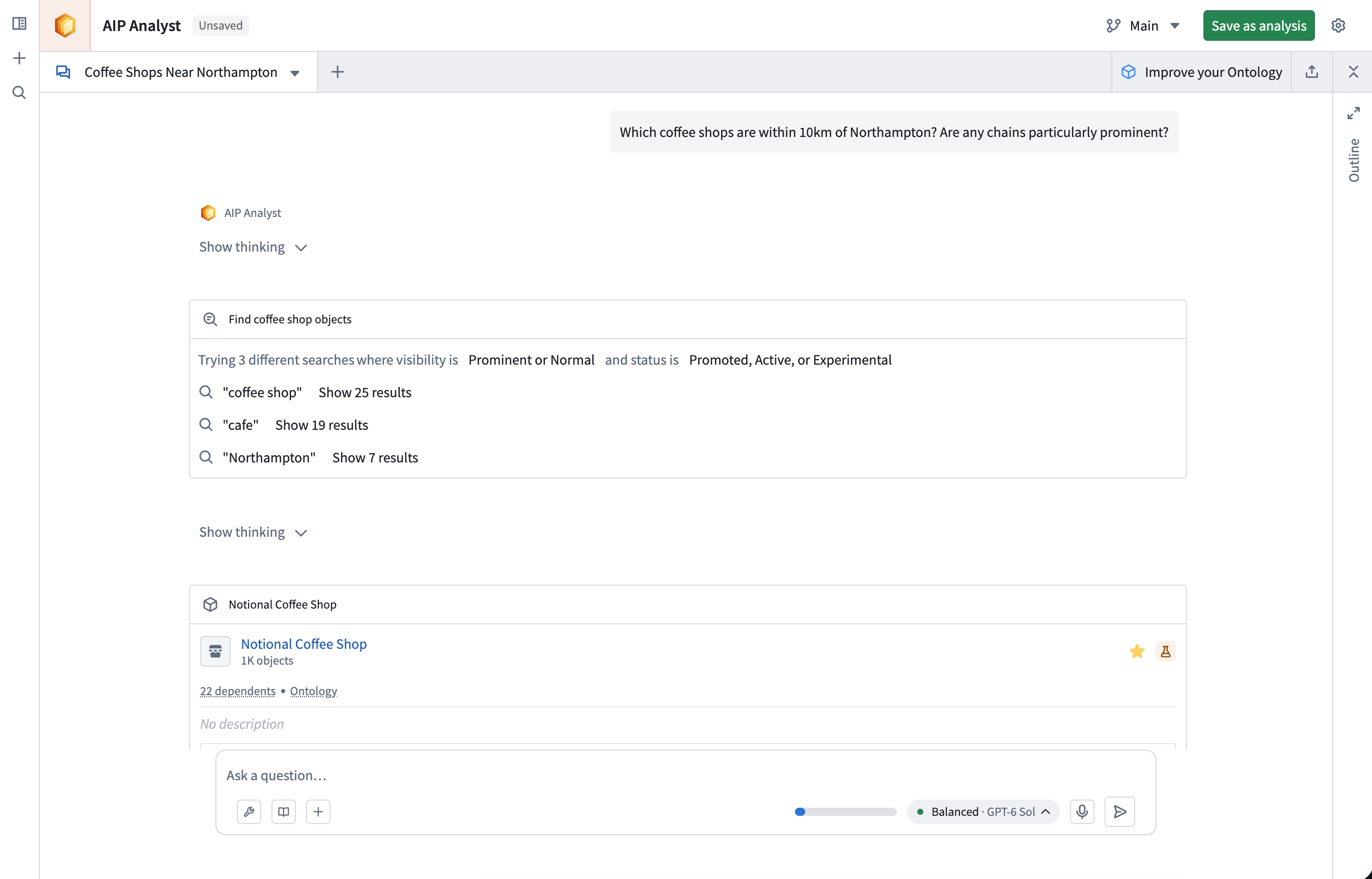Viewport: 1372px width, 879px height.
Task: Click the context usage progress bar
Action: click(845, 811)
